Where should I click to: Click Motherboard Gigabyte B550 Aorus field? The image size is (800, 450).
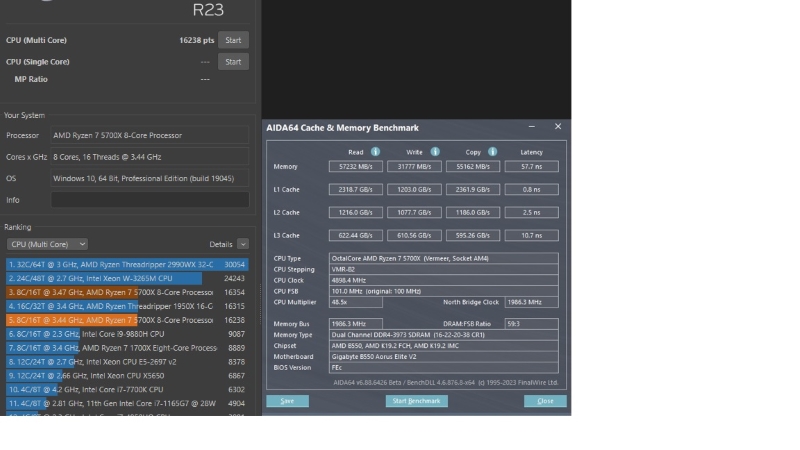443,357
